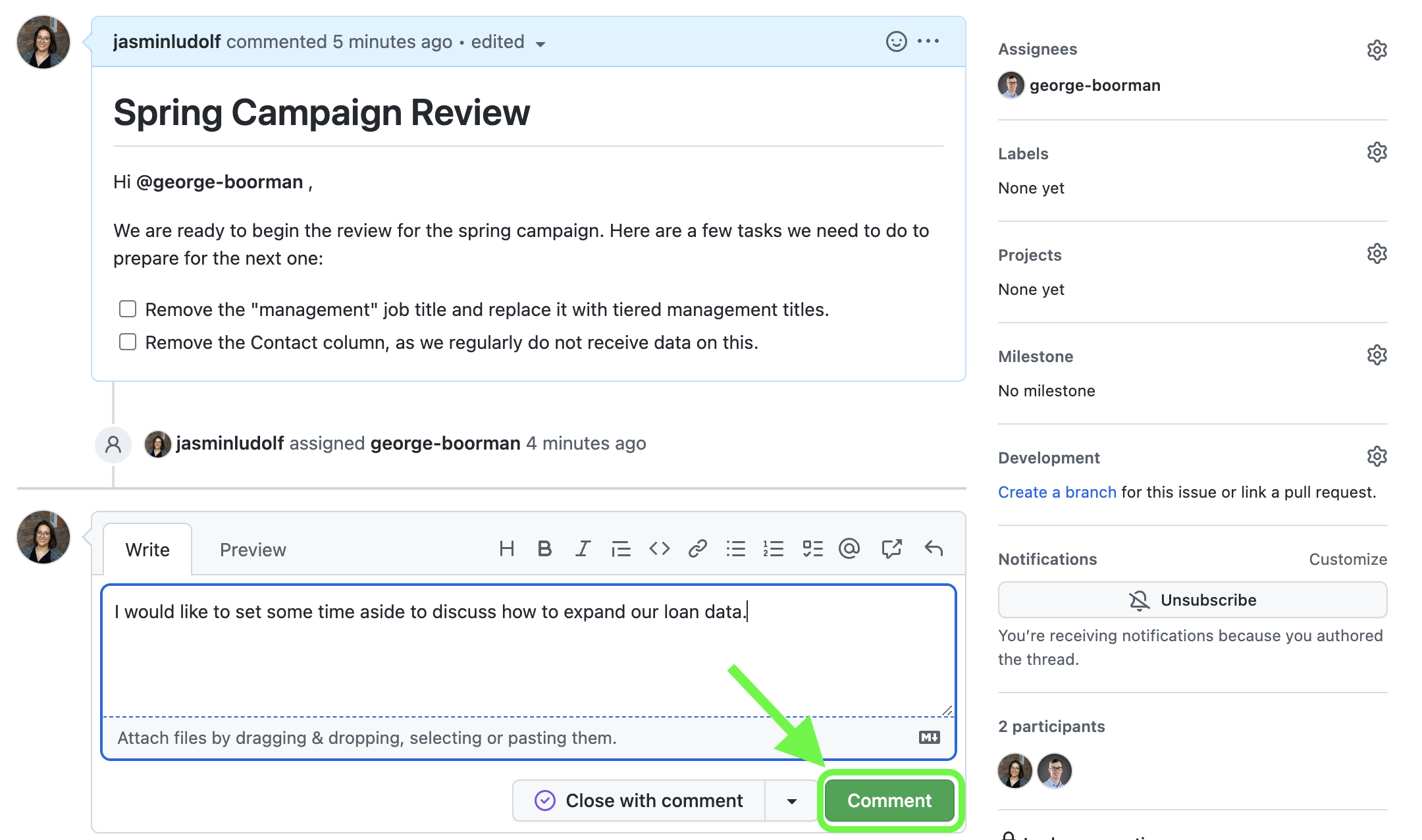Toggle bold text formatting
1422x840 pixels.
(x=544, y=548)
